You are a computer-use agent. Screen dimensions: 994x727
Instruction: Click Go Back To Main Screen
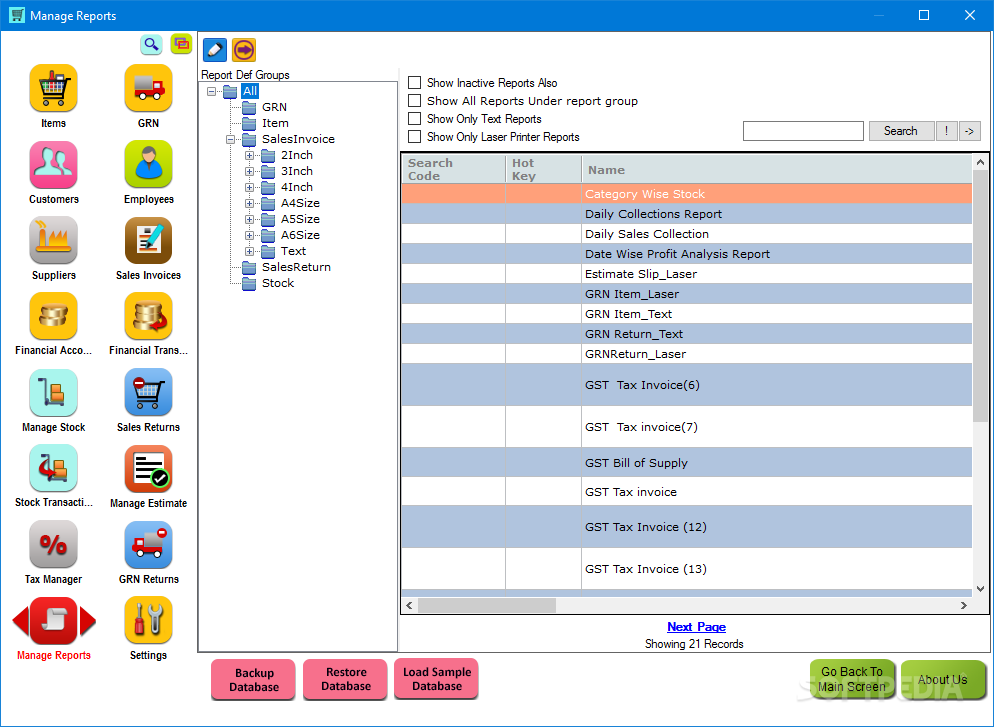click(851, 679)
